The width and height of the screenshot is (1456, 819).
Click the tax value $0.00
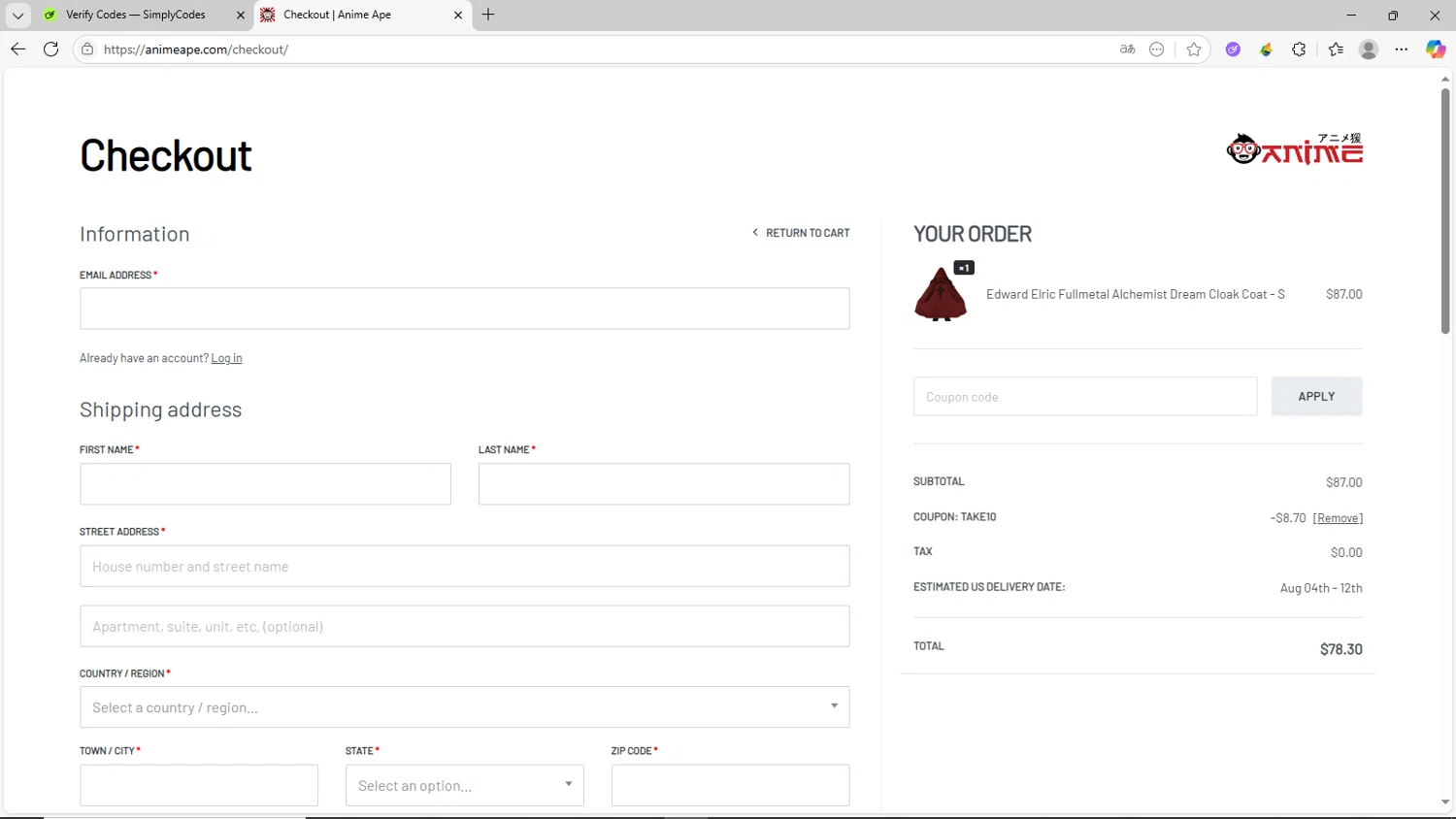pyautogui.click(x=1346, y=553)
